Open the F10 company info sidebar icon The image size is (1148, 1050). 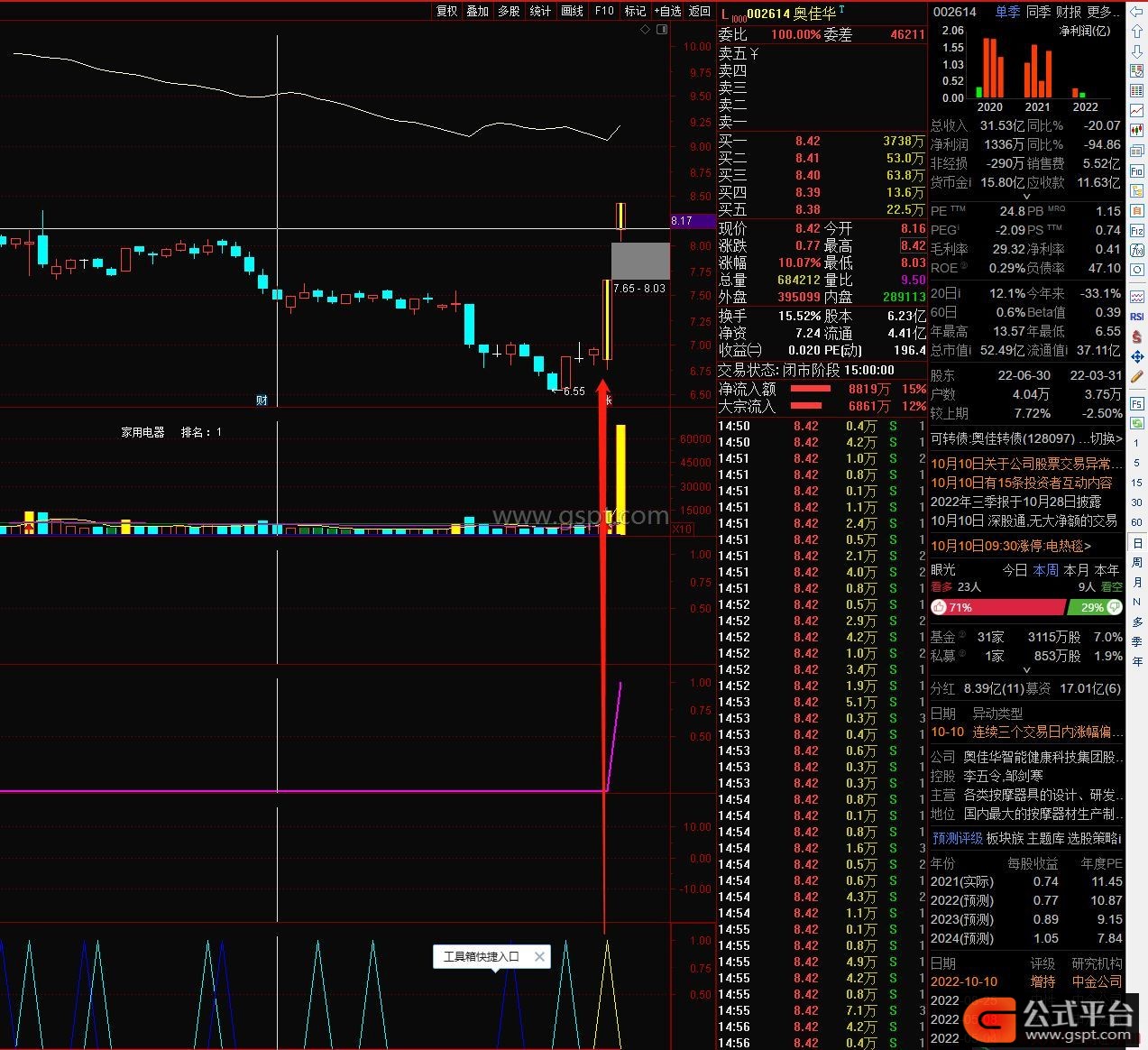coord(1137,171)
